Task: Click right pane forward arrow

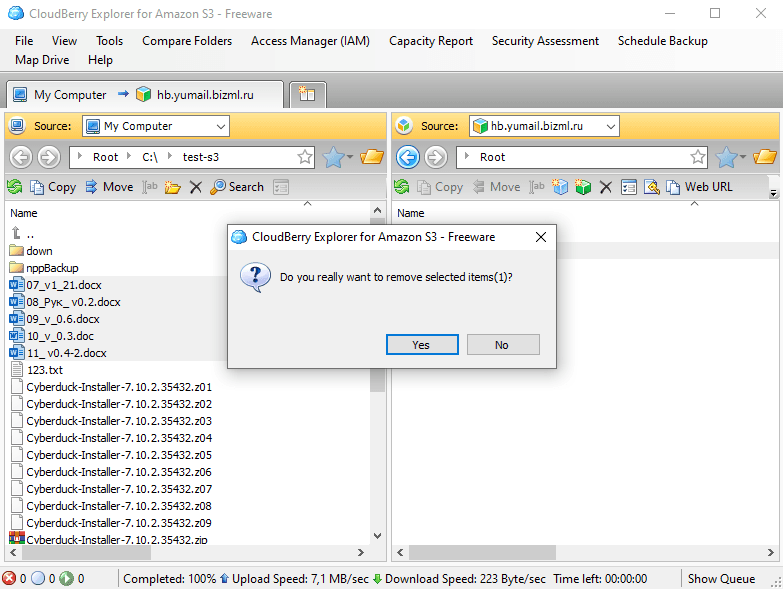Action: point(436,157)
